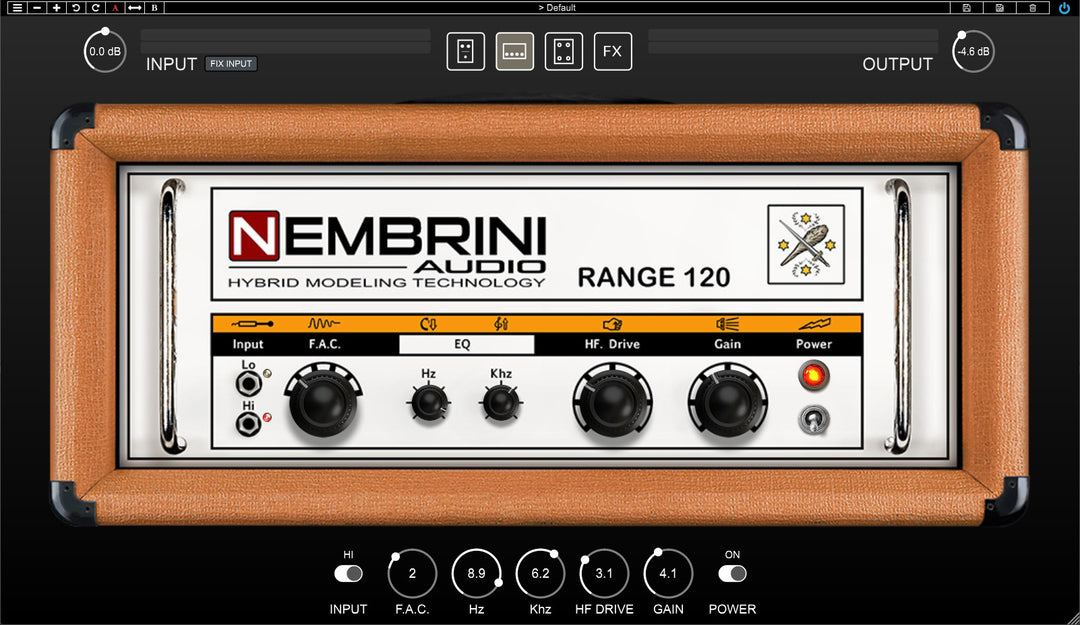Save preset with first floppy icon
The image size is (1080, 625).
(x=966, y=8)
